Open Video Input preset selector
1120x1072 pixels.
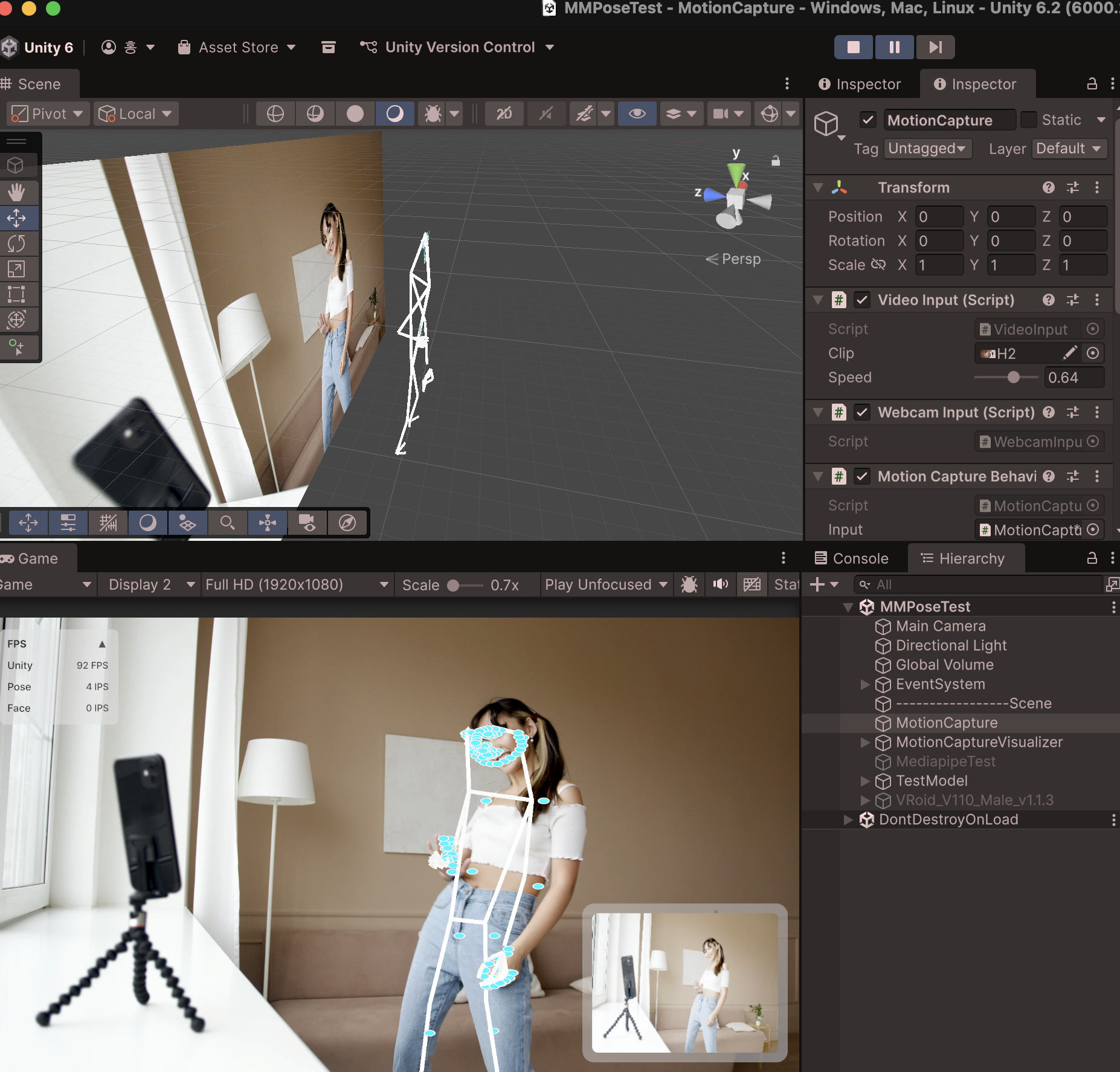[1073, 300]
